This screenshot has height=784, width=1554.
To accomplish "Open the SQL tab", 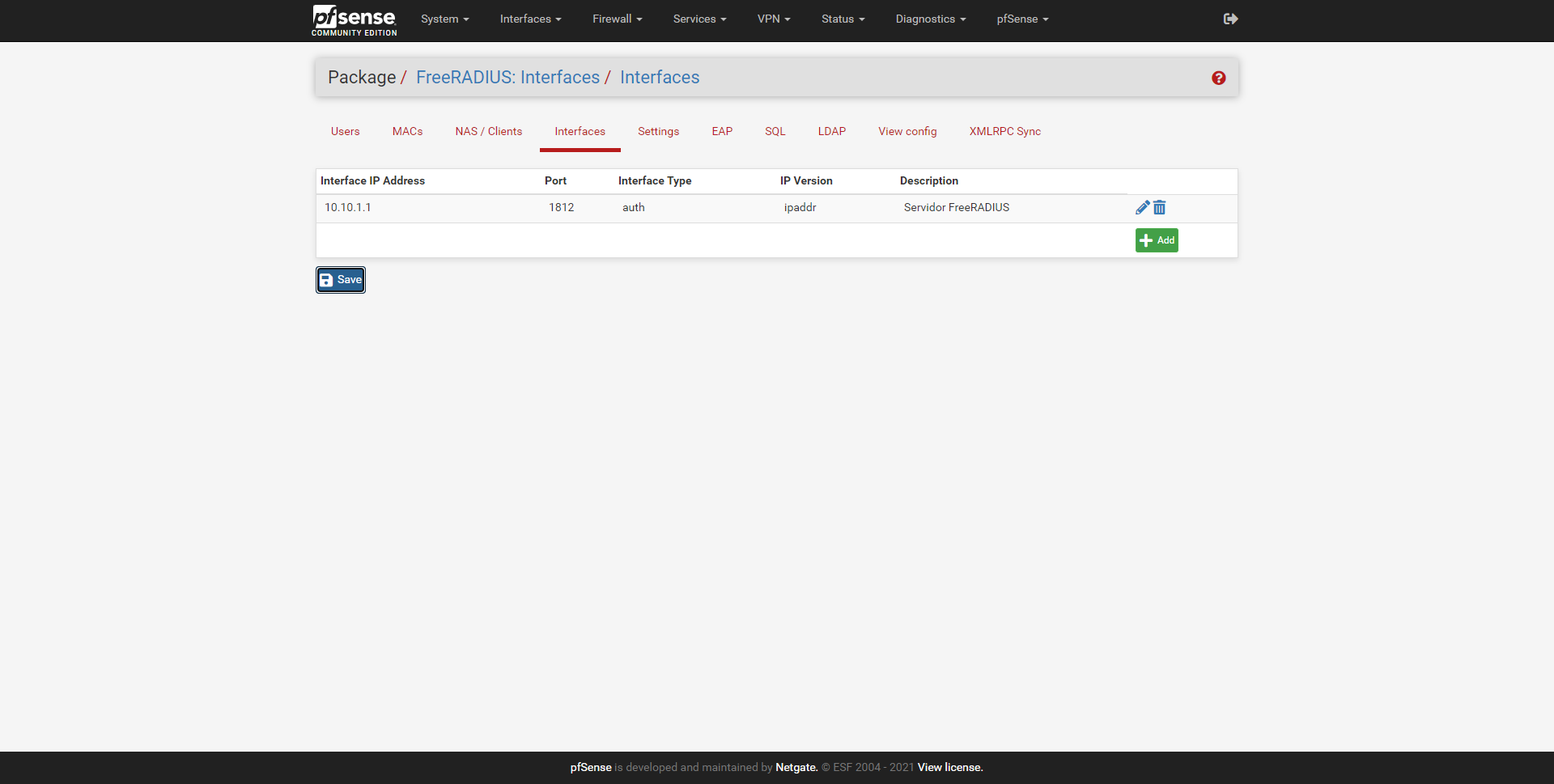I will [775, 131].
